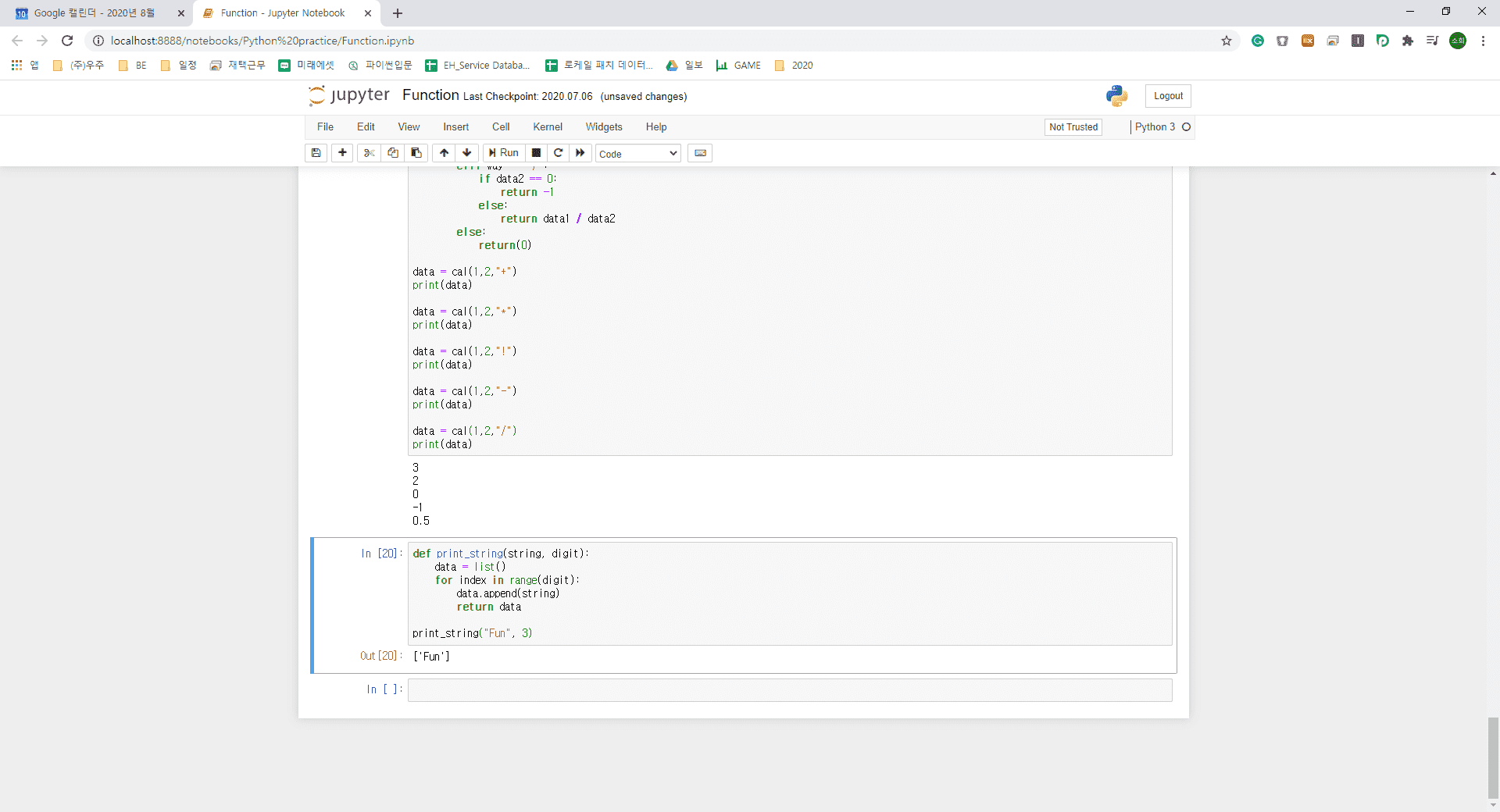Open the EH_Service Database bookmark

click(x=477, y=66)
